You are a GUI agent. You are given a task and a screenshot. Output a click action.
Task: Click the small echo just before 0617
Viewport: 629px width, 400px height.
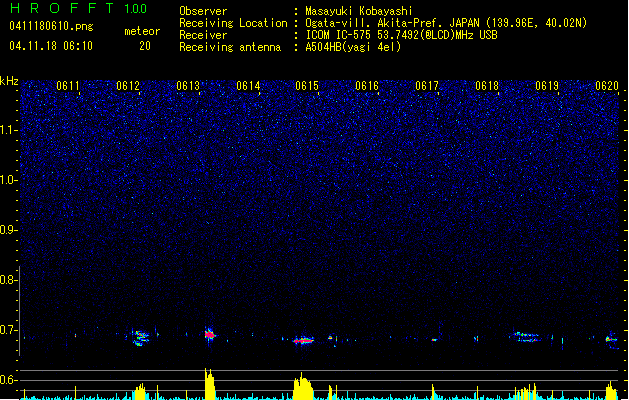pos(434,340)
